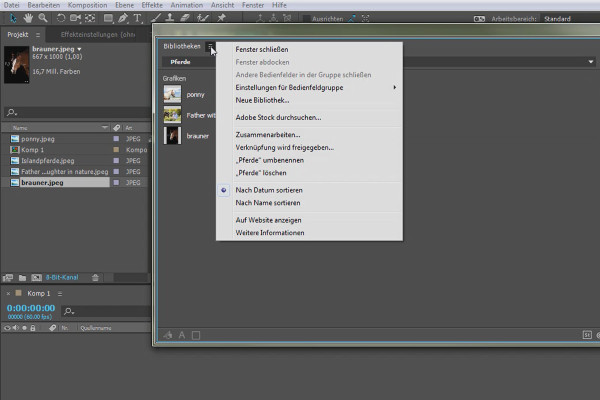This screenshot has height=400, width=600.
Task: Toggle the solo dot column in timeline
Action: (24, 328)
